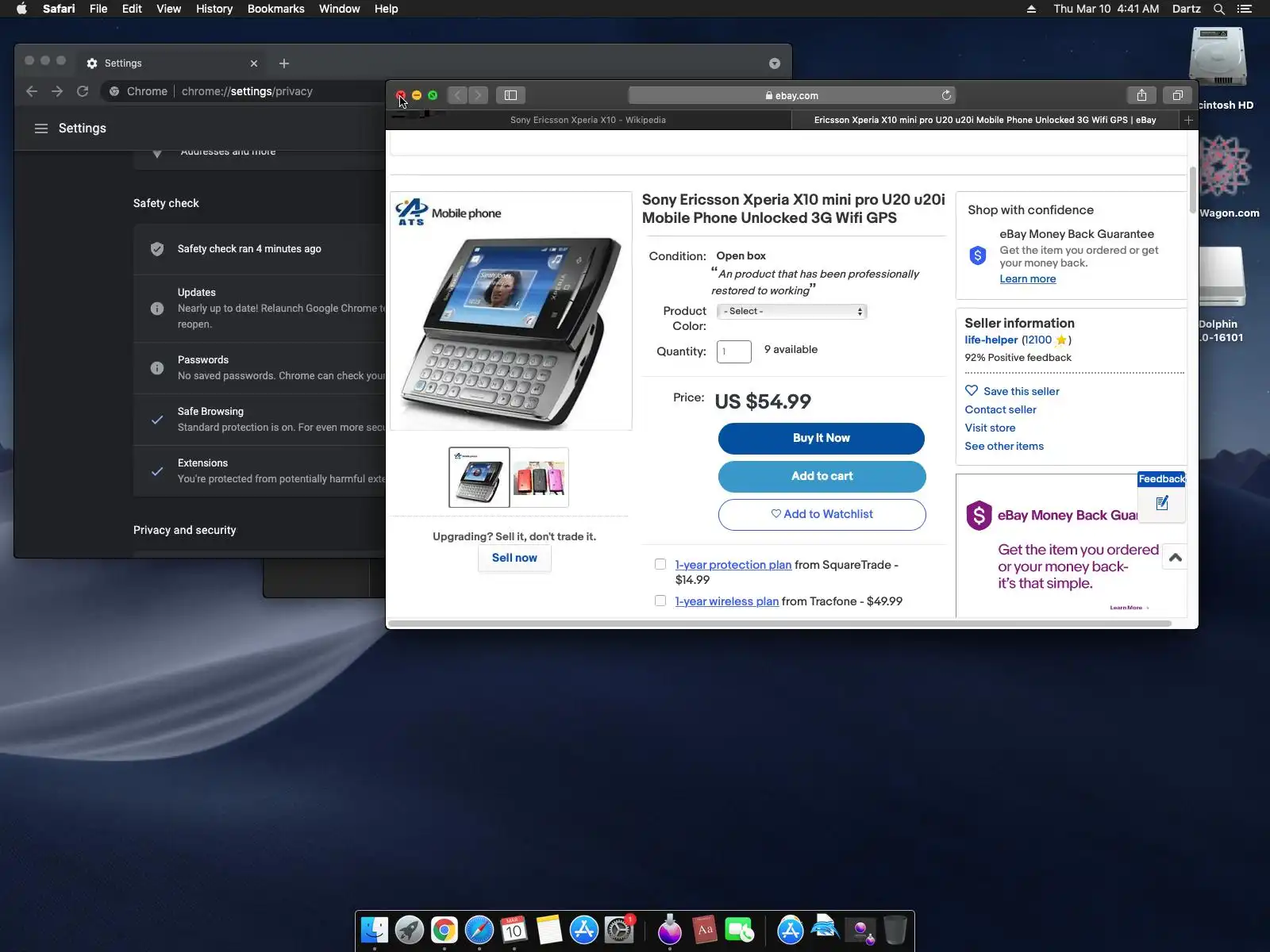1270x952 pixels.
Task: Switch to the Sony Ericsson Wikipedia tab
Action: click(588, 120)
